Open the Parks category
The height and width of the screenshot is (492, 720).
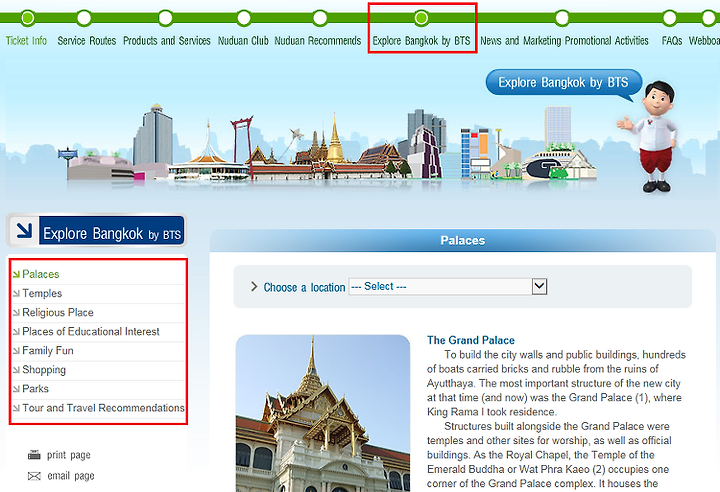pyautogui.click(x=35, y=389)
